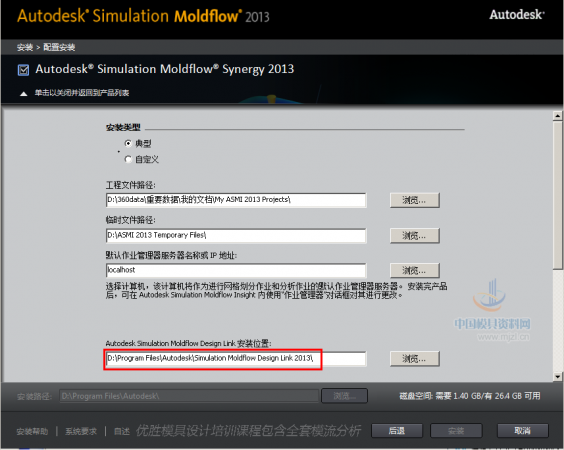Click the 临时文件路径 temporary files field

point(236,235)
